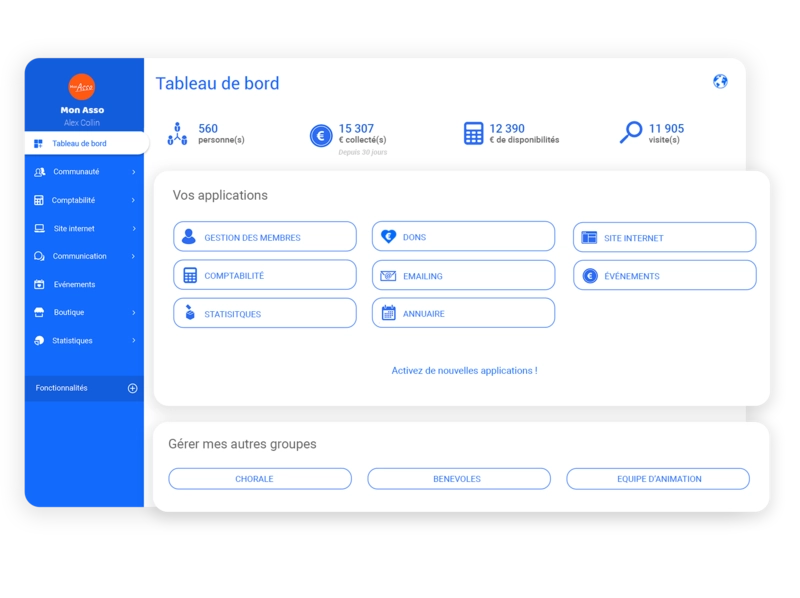Click the Mon Asso organization name
The width and height of the screenshot is (800, 598).
click(x=82, y=110)
